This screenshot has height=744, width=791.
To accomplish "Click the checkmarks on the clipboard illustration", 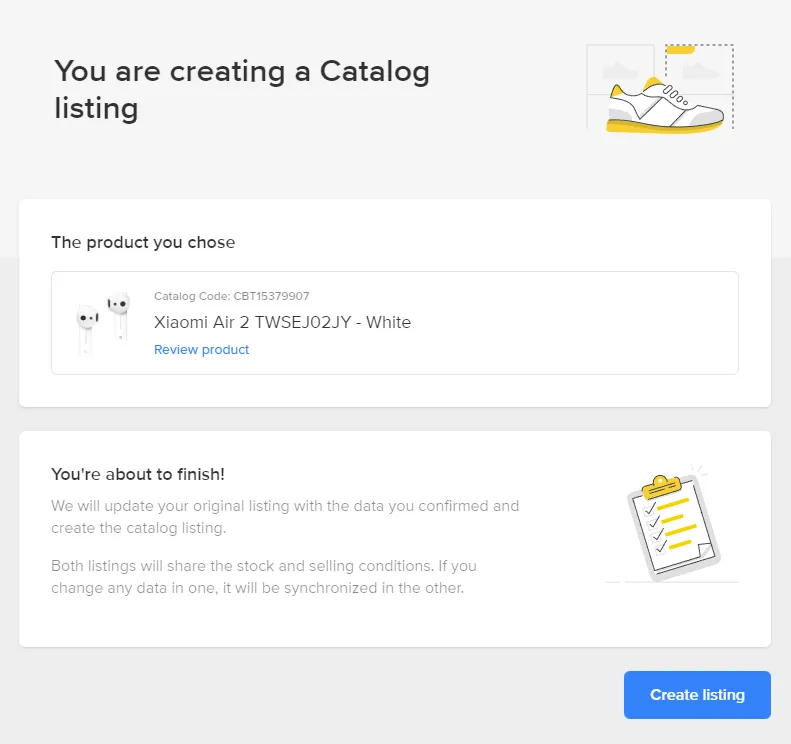I will point(652,520).
